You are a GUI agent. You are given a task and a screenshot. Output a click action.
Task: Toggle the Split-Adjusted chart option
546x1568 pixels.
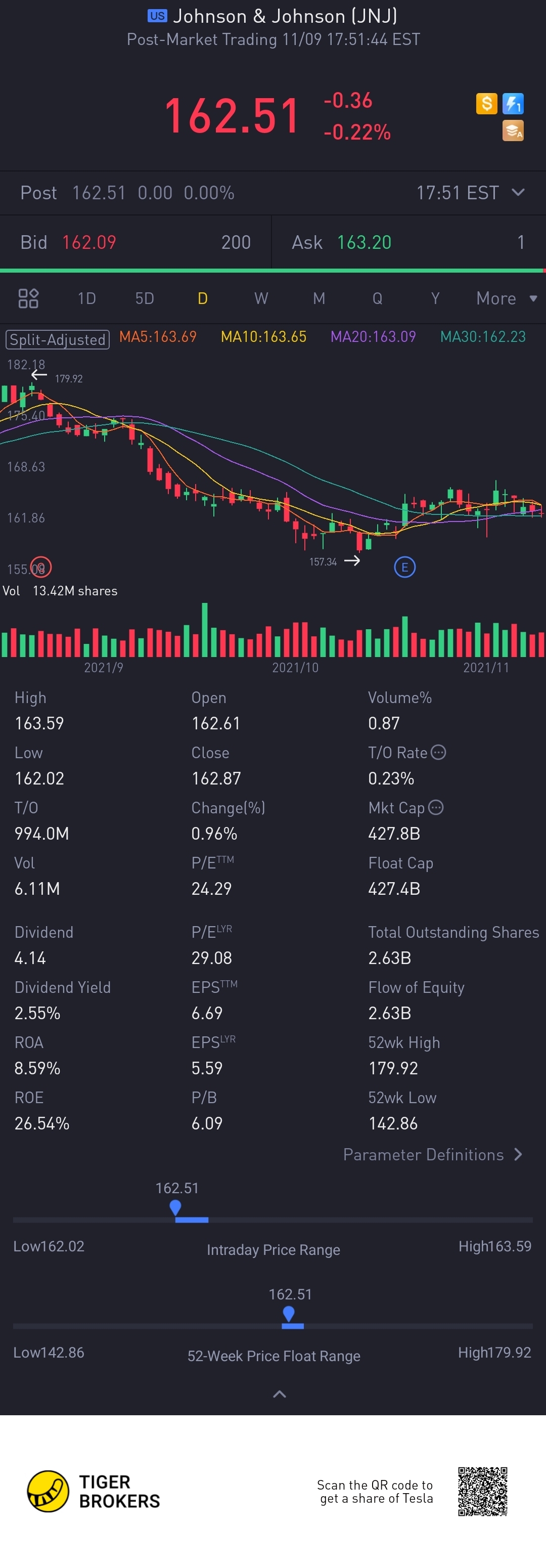click(57, 339)
